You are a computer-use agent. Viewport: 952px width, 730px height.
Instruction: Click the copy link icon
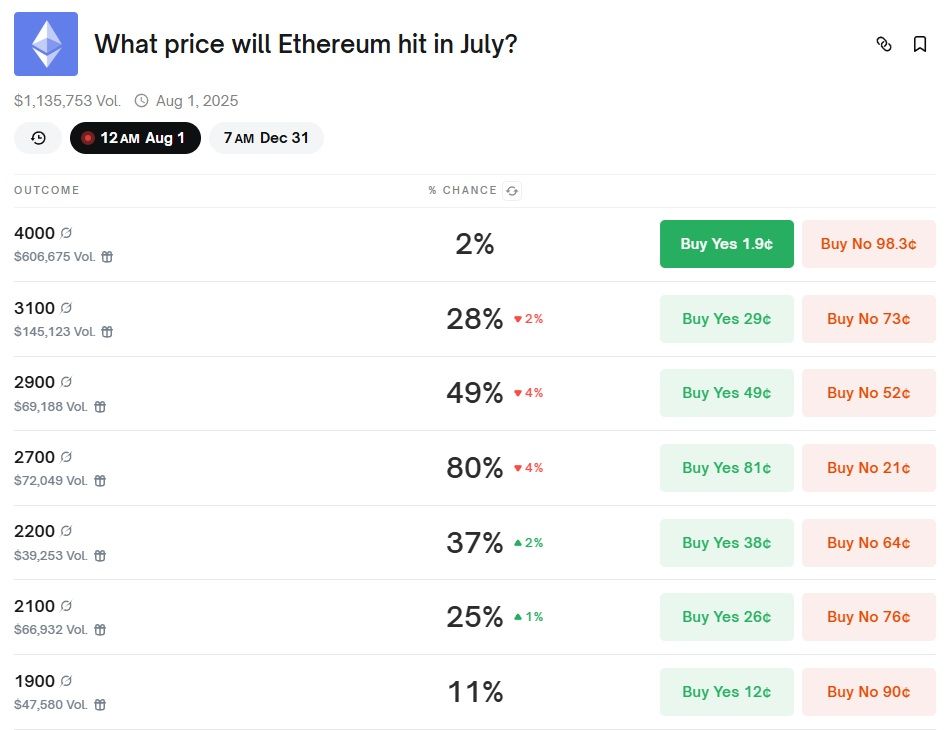click(883, 44)
